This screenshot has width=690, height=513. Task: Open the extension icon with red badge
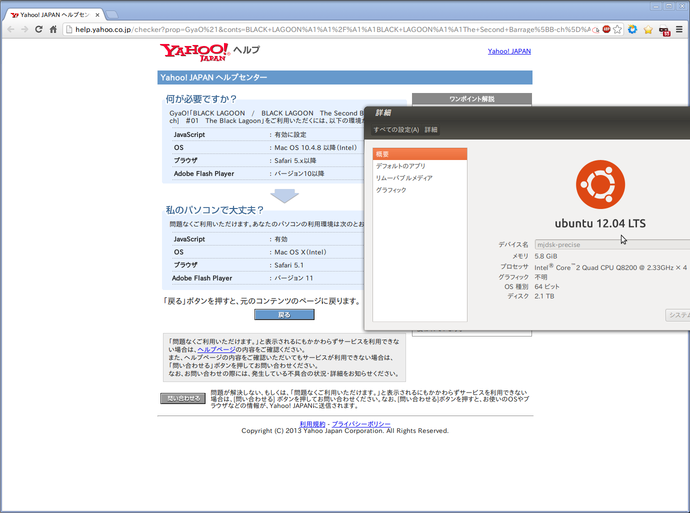pos(664,30)
